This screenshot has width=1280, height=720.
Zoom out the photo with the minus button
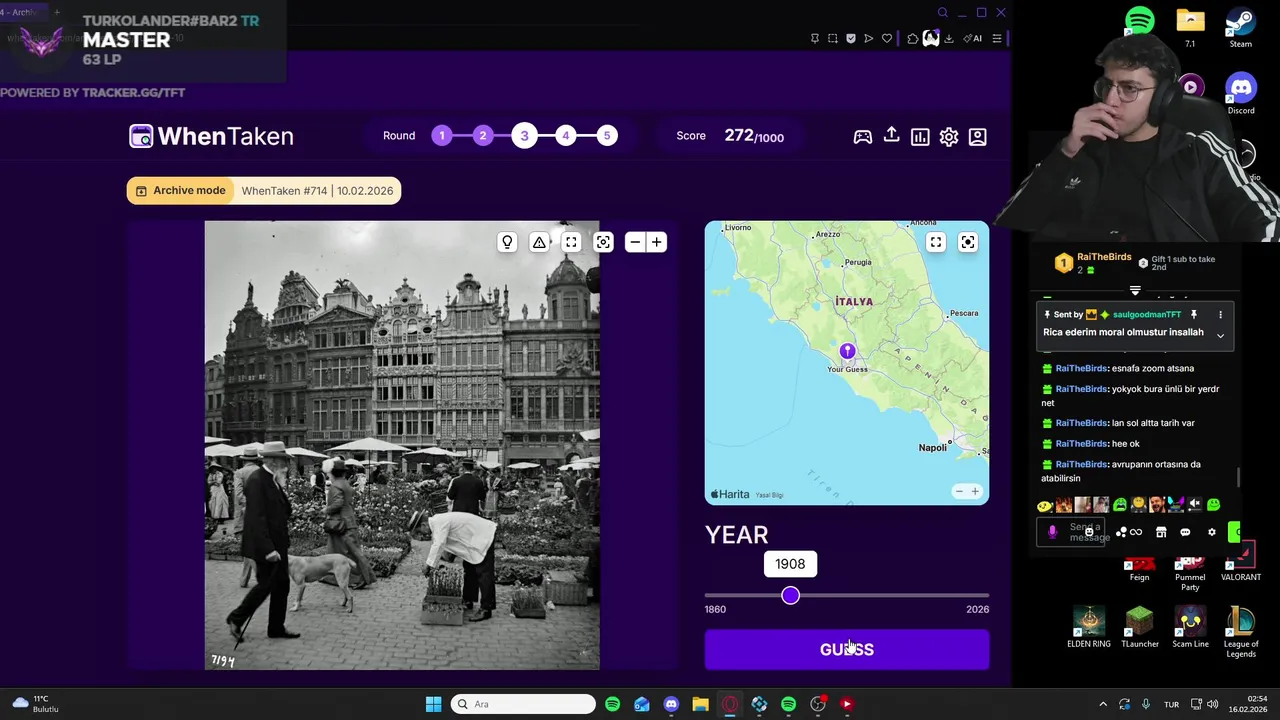coord(635,242)
